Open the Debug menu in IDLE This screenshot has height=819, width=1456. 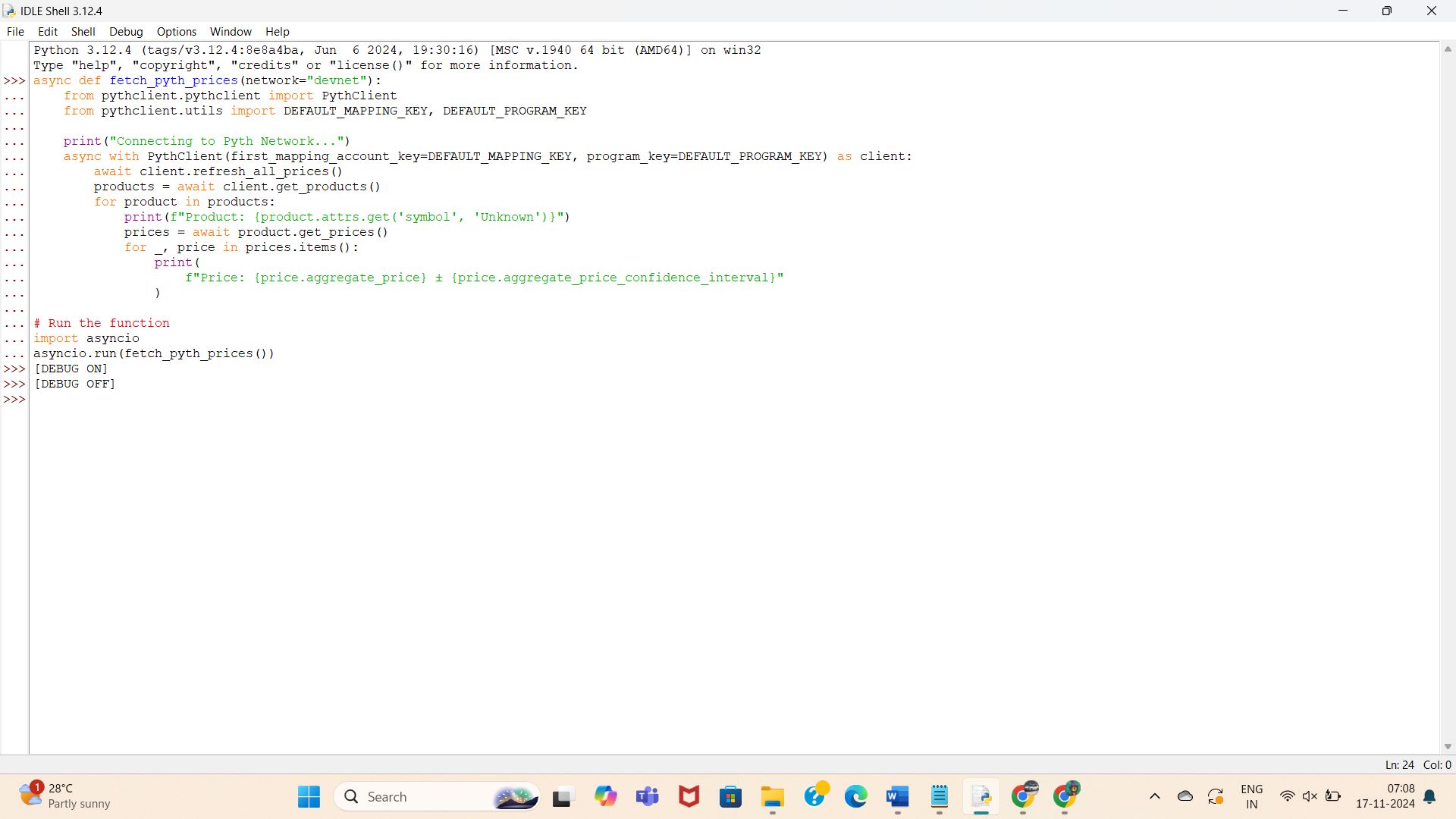pos(125,31)
